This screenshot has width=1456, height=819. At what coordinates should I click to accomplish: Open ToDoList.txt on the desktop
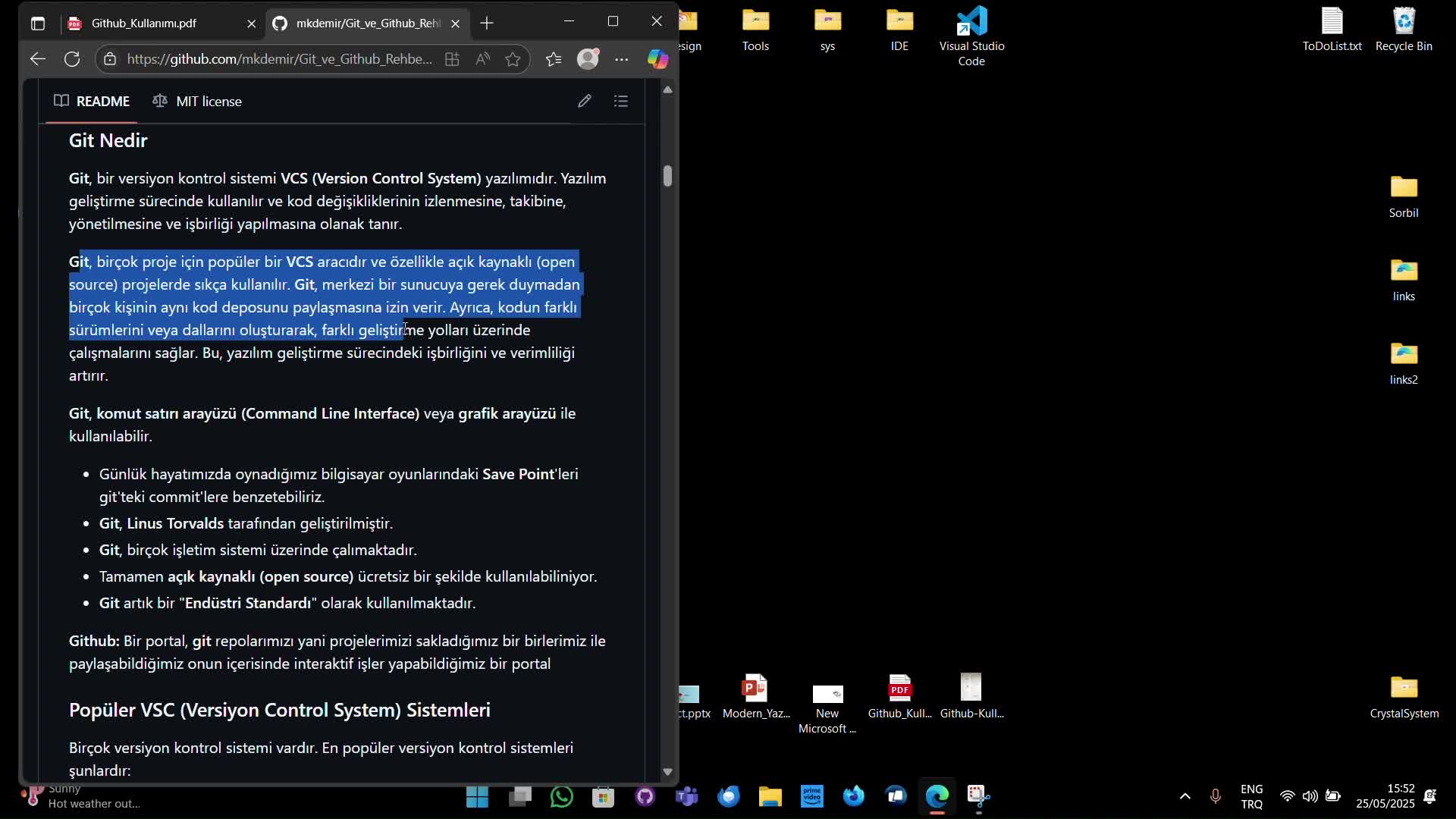1332,30
